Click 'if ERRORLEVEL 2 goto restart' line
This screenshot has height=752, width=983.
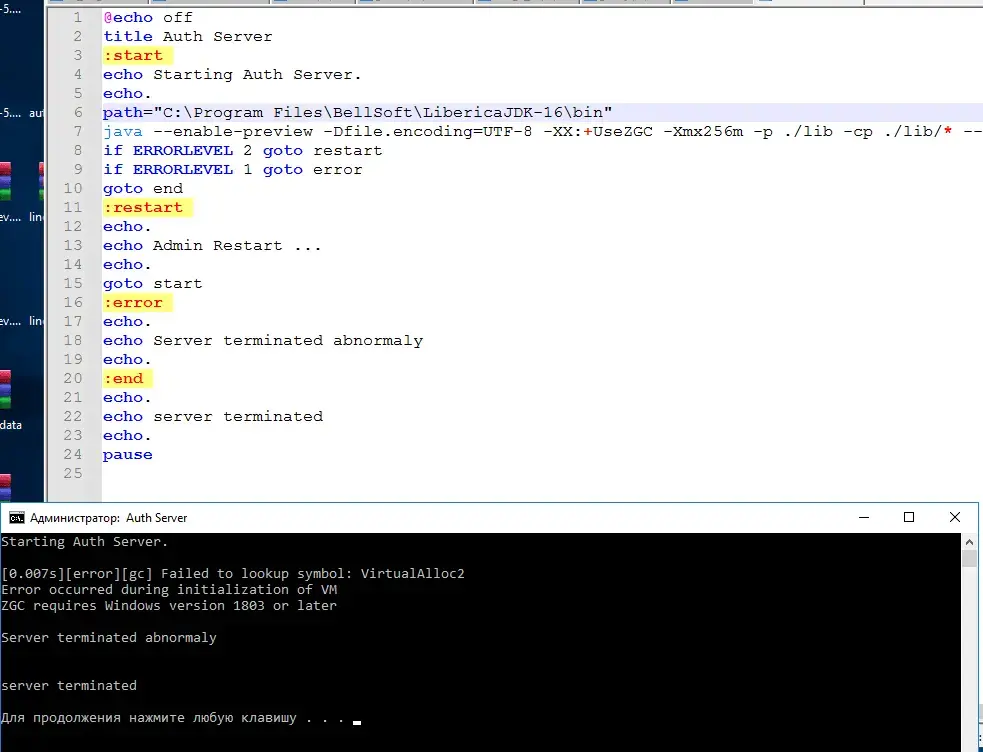point(243,150)
